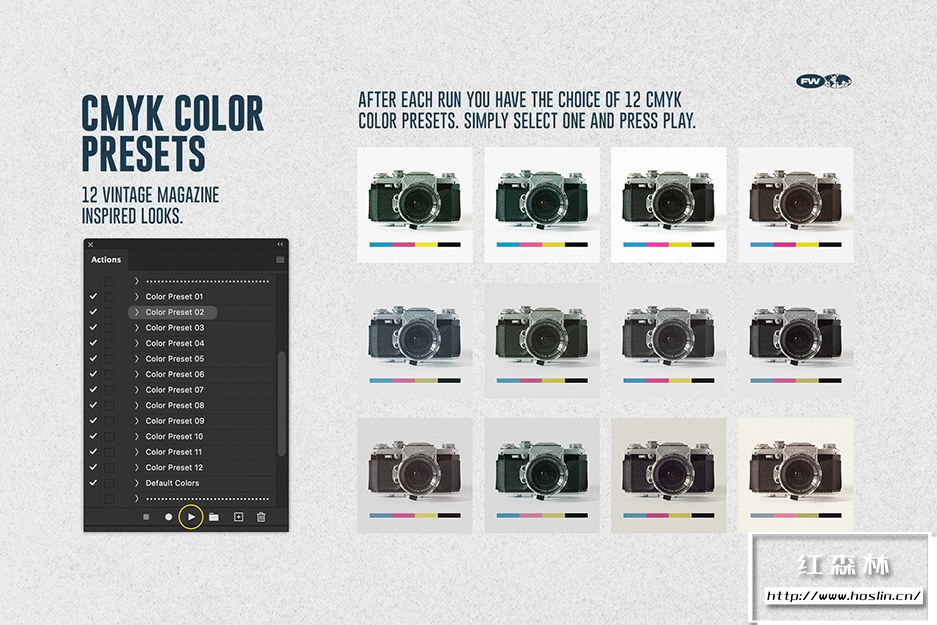937x625 pixels.
Task: Click the FW globe logo
Action: pos(823,81)
